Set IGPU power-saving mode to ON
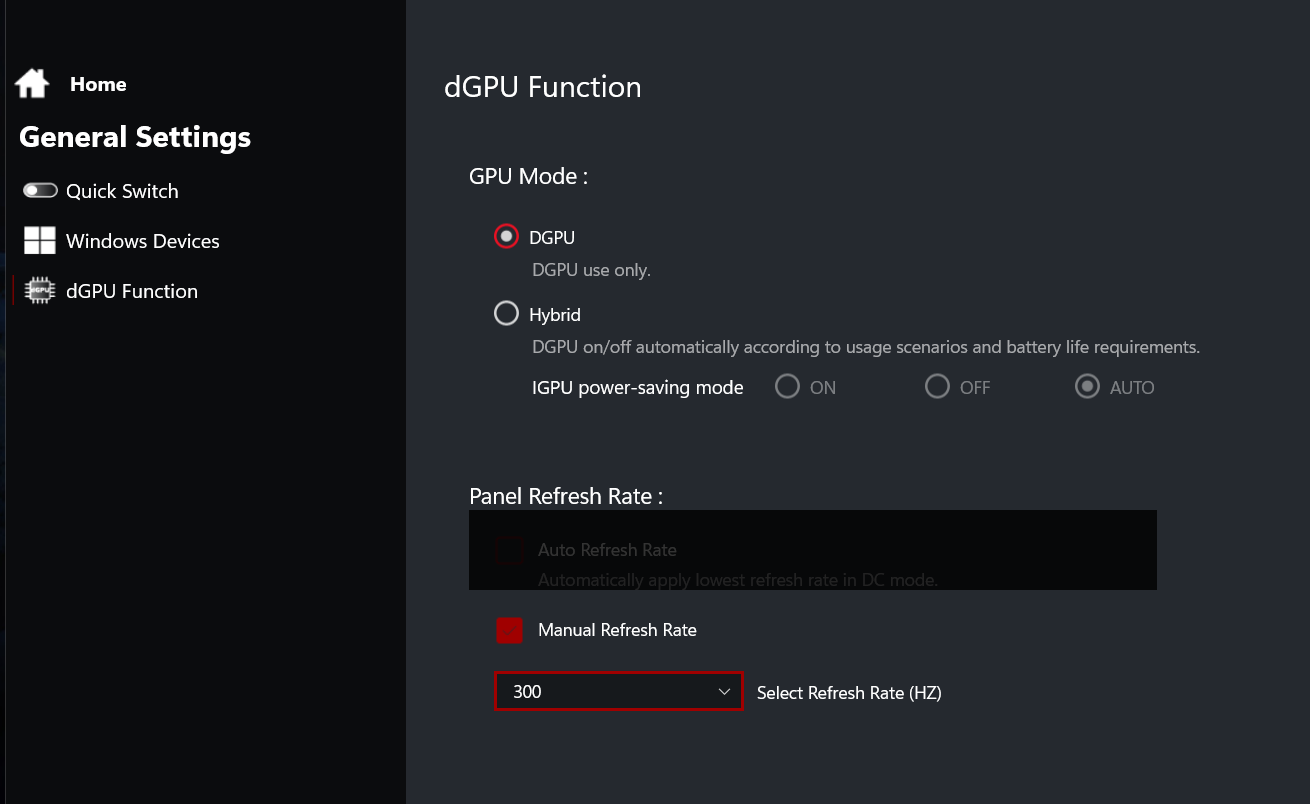The width and height of the screenshot is (1310, 804). 787,387
